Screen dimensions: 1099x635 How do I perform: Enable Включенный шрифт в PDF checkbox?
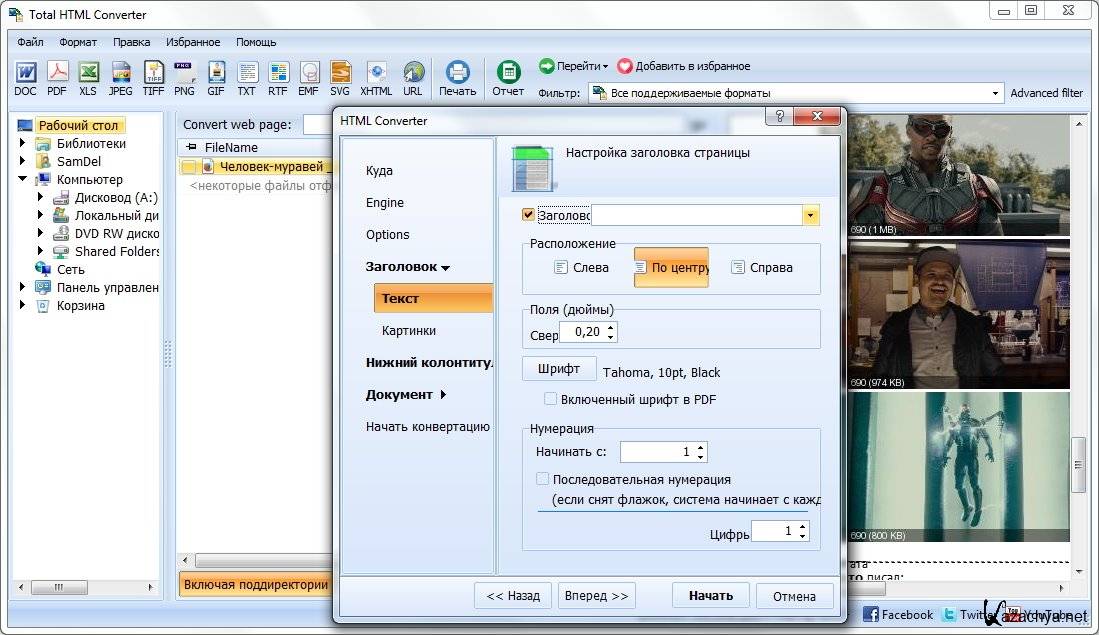pyautogui.click(x=550, y=399)
